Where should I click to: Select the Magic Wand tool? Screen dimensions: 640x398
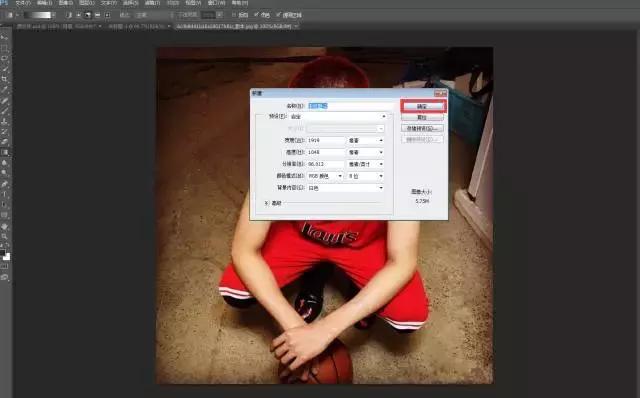pyautogui.click(x=5, y=69)
